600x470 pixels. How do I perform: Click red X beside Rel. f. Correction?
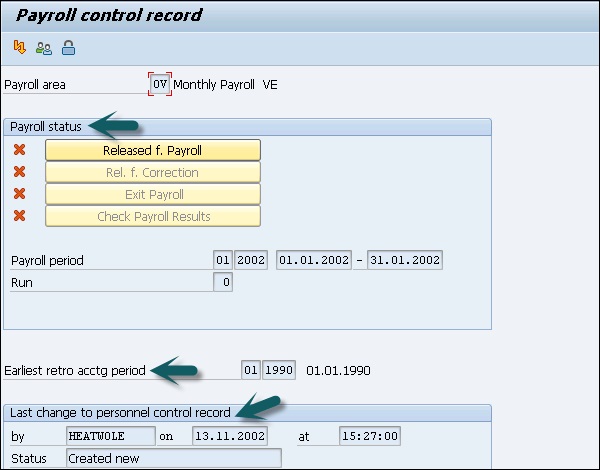[x=19, y=172]
